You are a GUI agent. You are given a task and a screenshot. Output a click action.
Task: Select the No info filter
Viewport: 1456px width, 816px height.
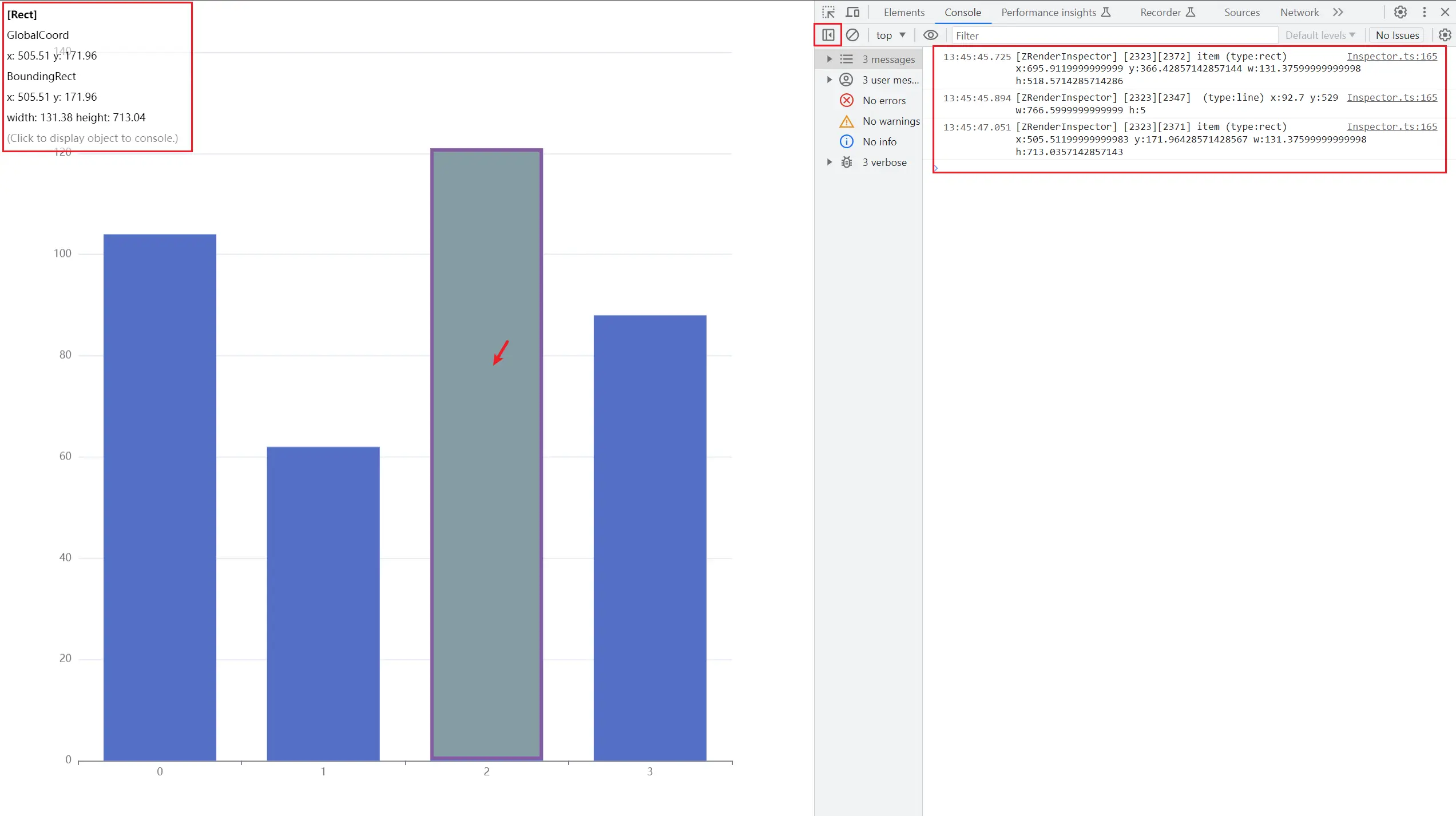click(x=869, y=141)
